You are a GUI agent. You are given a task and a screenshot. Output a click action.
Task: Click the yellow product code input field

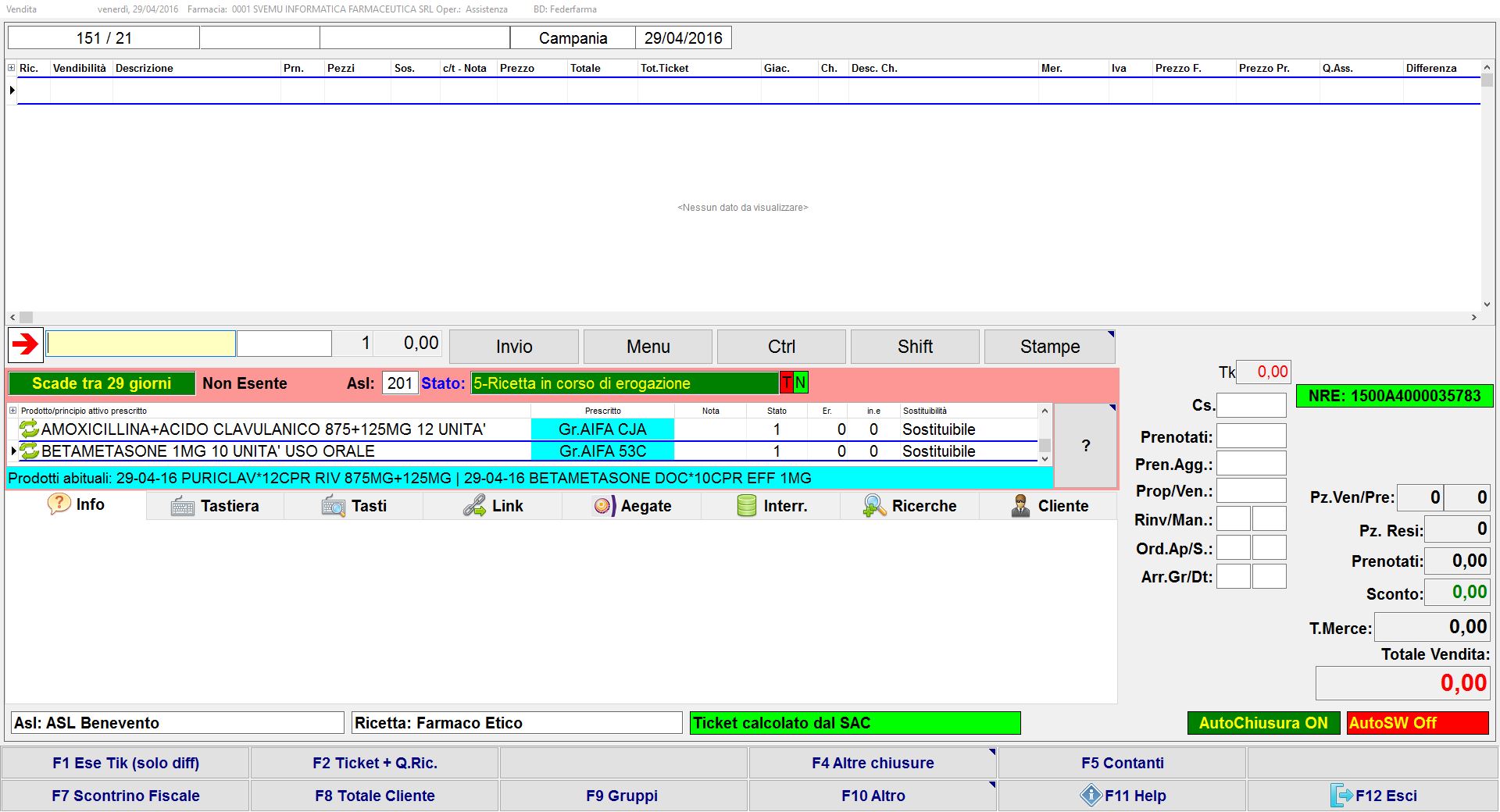pyautogui.click(x=141, y=344)
